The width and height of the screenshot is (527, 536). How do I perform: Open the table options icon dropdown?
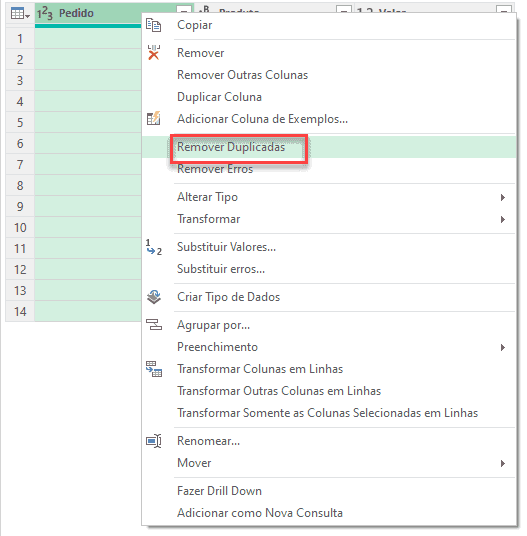coord(20,14)
